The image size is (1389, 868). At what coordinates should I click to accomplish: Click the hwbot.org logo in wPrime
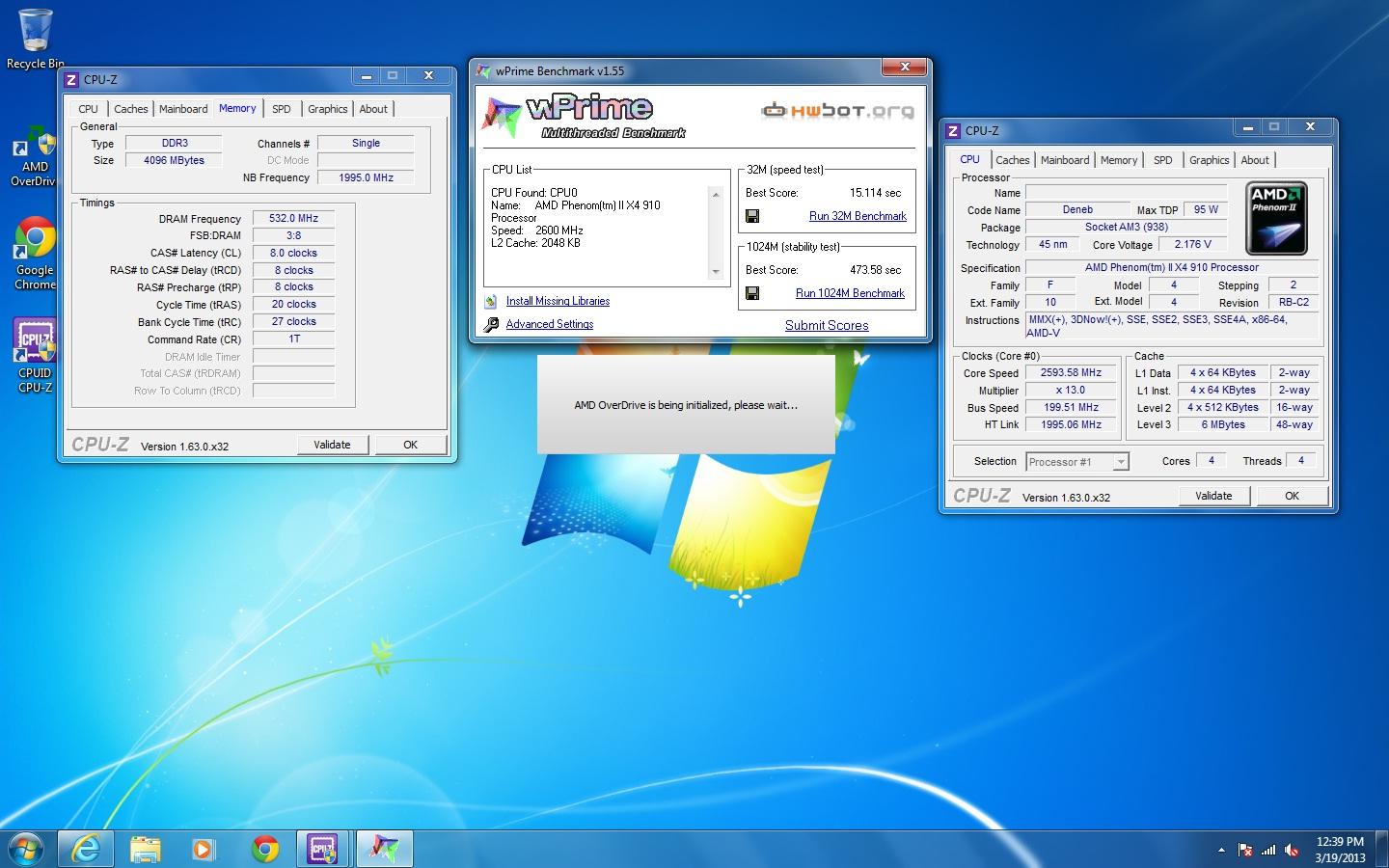837,110
